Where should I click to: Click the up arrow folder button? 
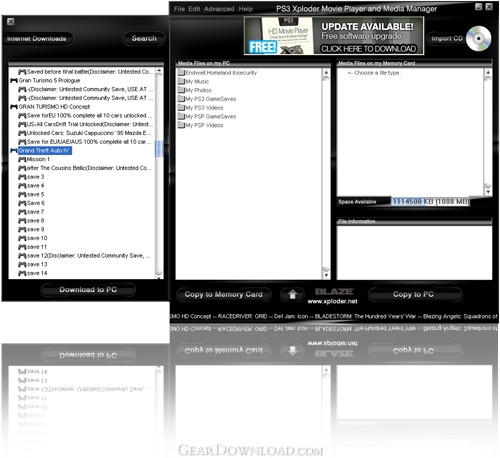tap(292, 294)
